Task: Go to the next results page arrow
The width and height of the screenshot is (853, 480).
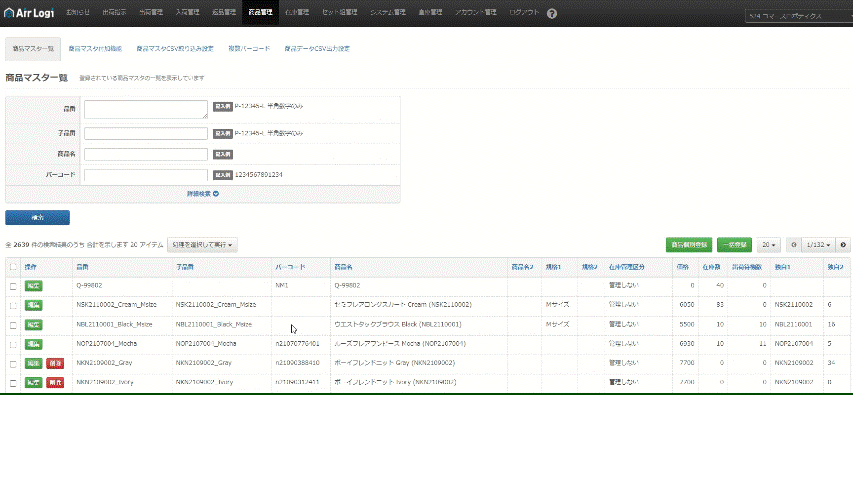Action: click(843, 244)
